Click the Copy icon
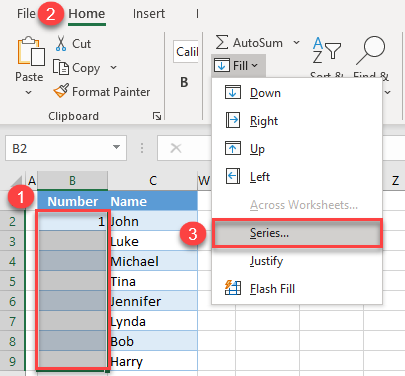Screen dimensions: 405x376 pos(61,67)
